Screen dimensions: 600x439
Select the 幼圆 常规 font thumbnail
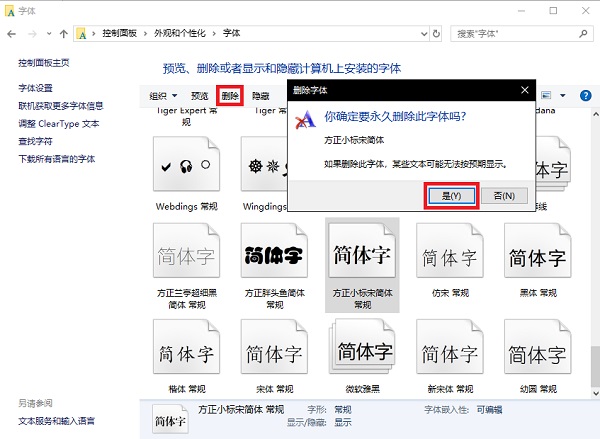pos(537,350)
